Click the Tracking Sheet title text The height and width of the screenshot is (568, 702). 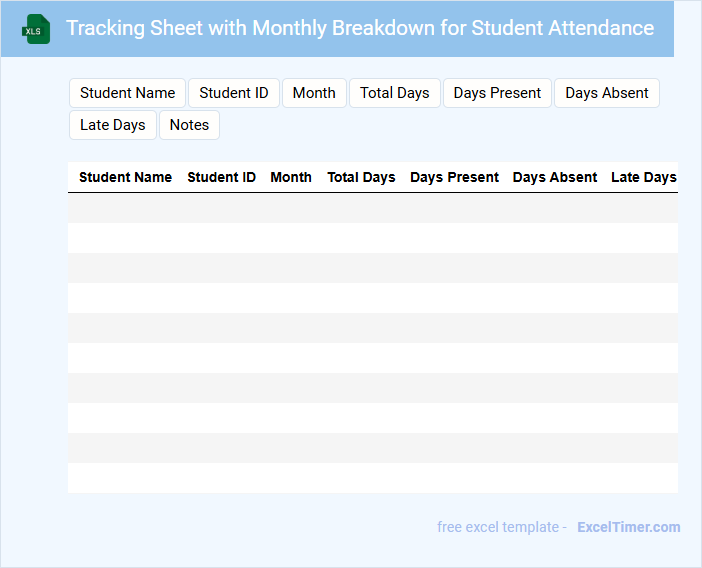coord(360,28)
